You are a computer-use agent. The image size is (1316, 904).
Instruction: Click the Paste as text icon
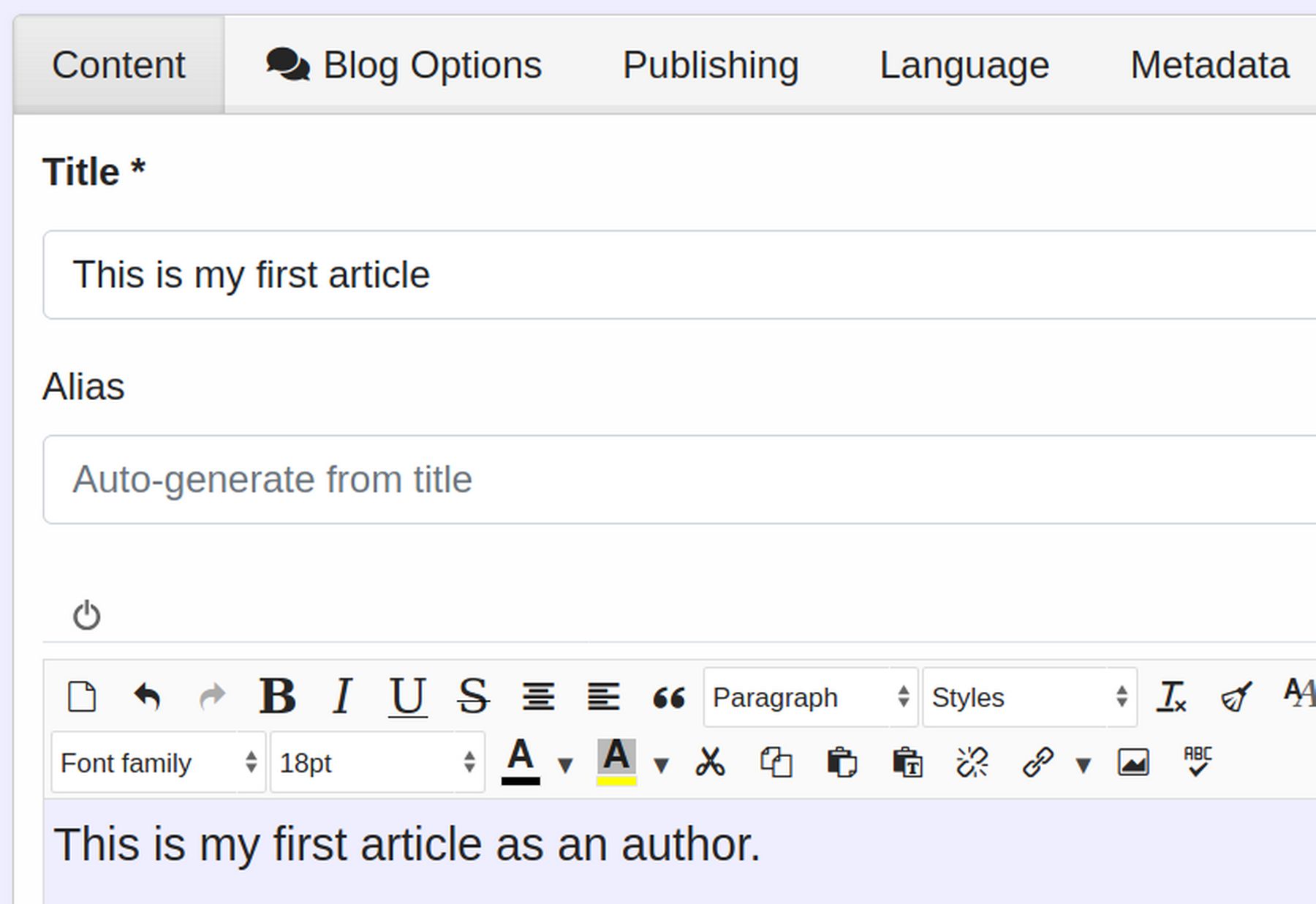click(907, 762)
